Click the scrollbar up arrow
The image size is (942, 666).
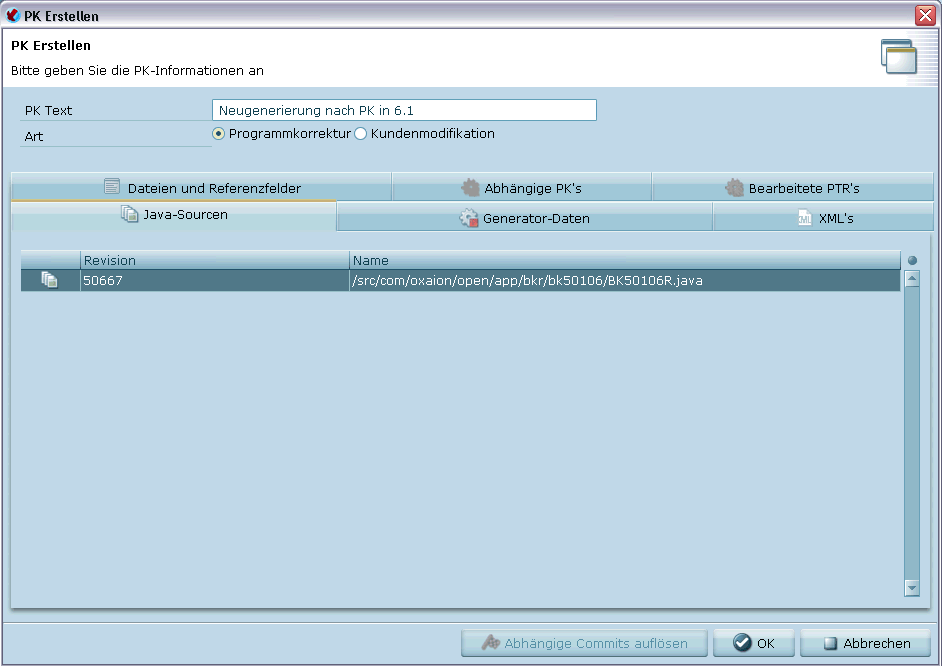coord(912,279)
